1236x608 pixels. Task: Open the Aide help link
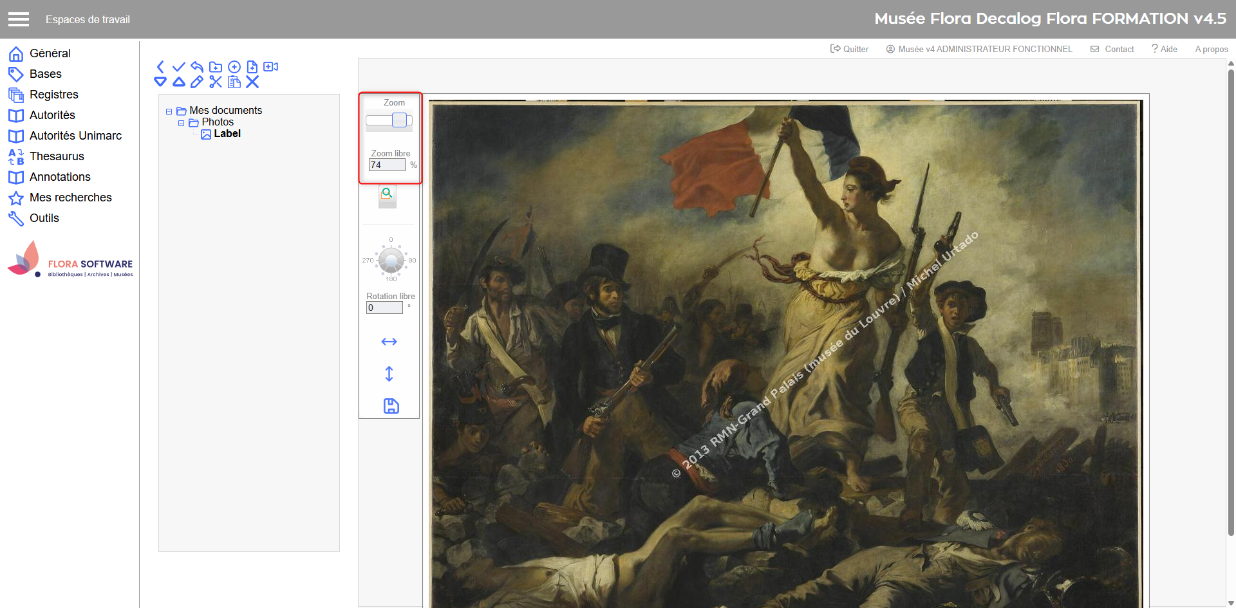[1164, 49]
